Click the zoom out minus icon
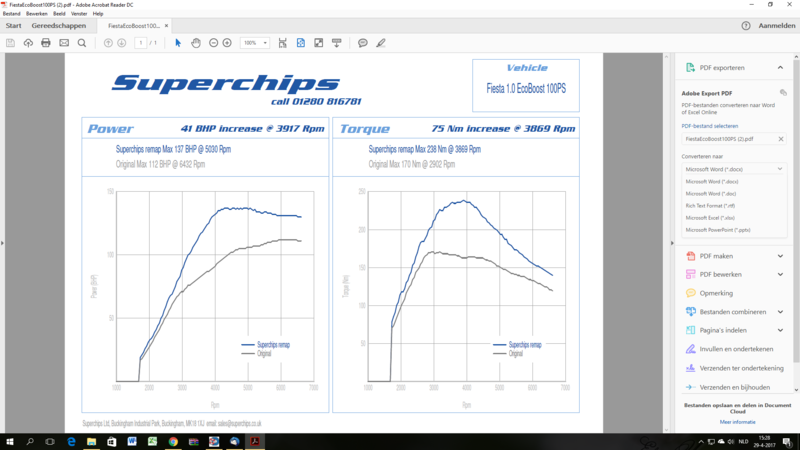 [x=212, y=43]
